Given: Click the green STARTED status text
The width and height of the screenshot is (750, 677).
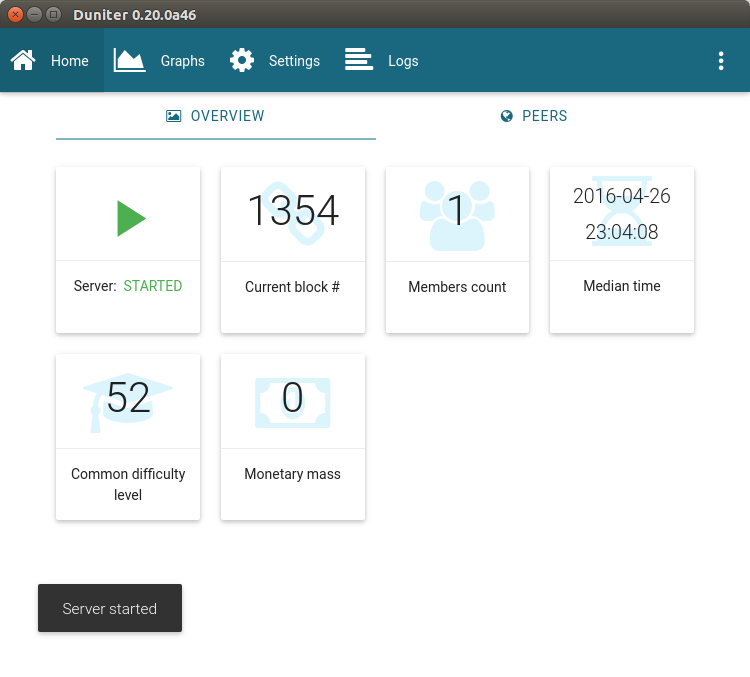Looking at the screenshot, I should point(153,286).
